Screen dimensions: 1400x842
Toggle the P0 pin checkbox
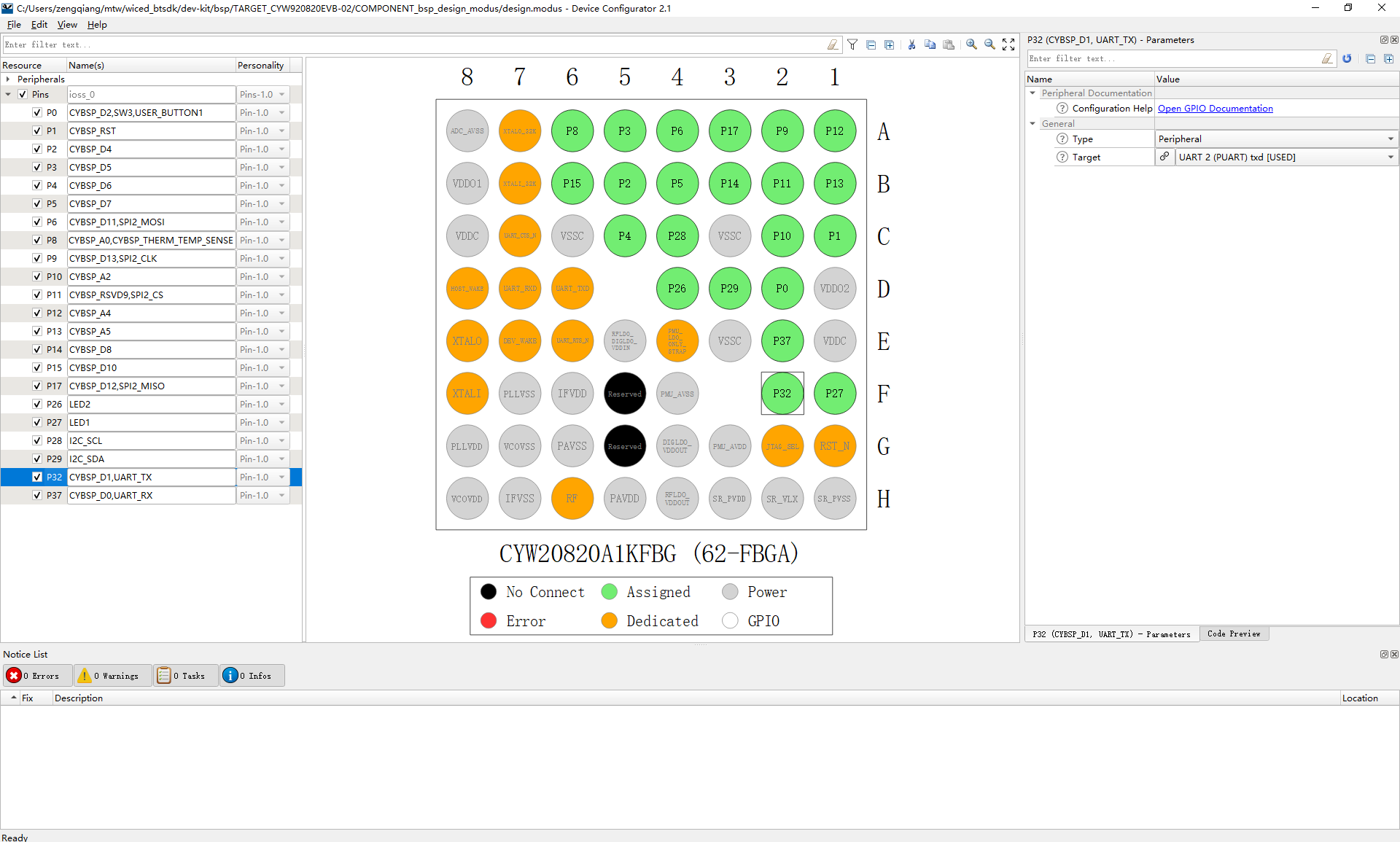pos(37,112)
